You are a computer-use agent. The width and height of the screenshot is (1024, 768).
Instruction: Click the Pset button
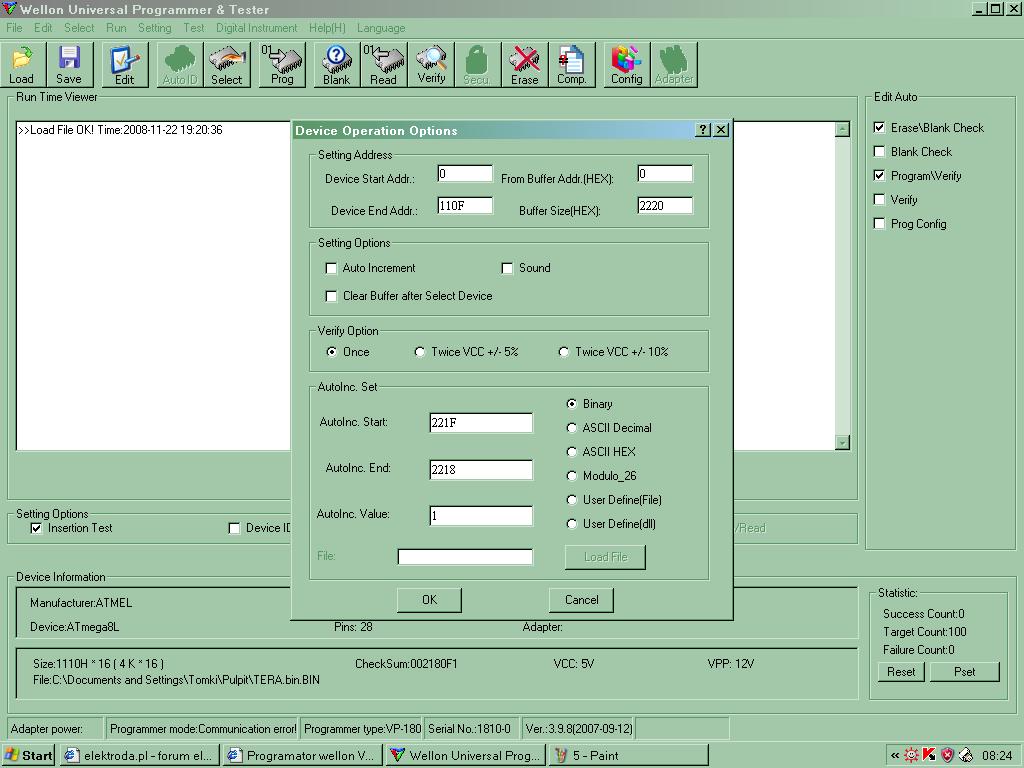[965, 672]
